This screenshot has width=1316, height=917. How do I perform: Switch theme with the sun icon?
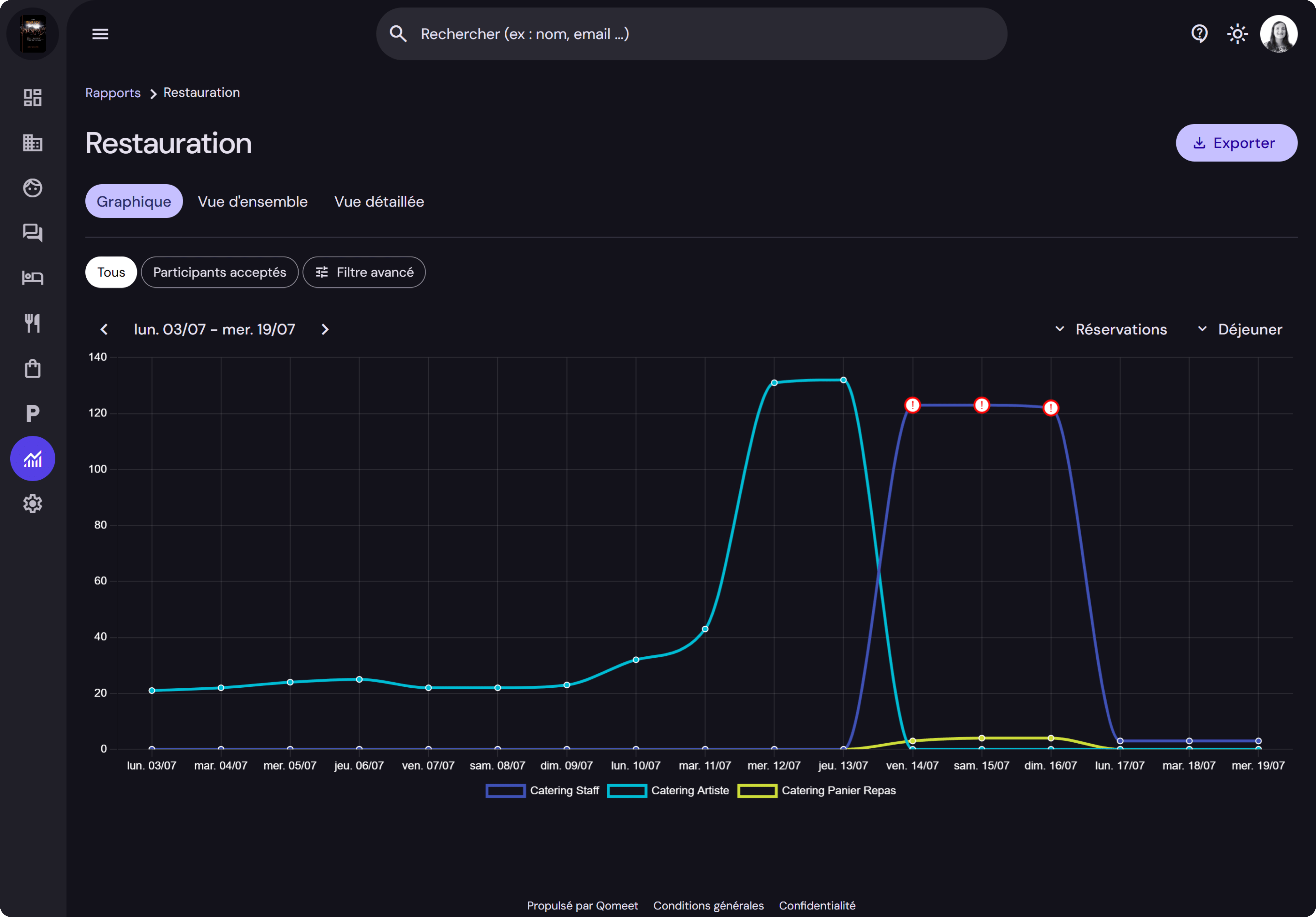1237,34
